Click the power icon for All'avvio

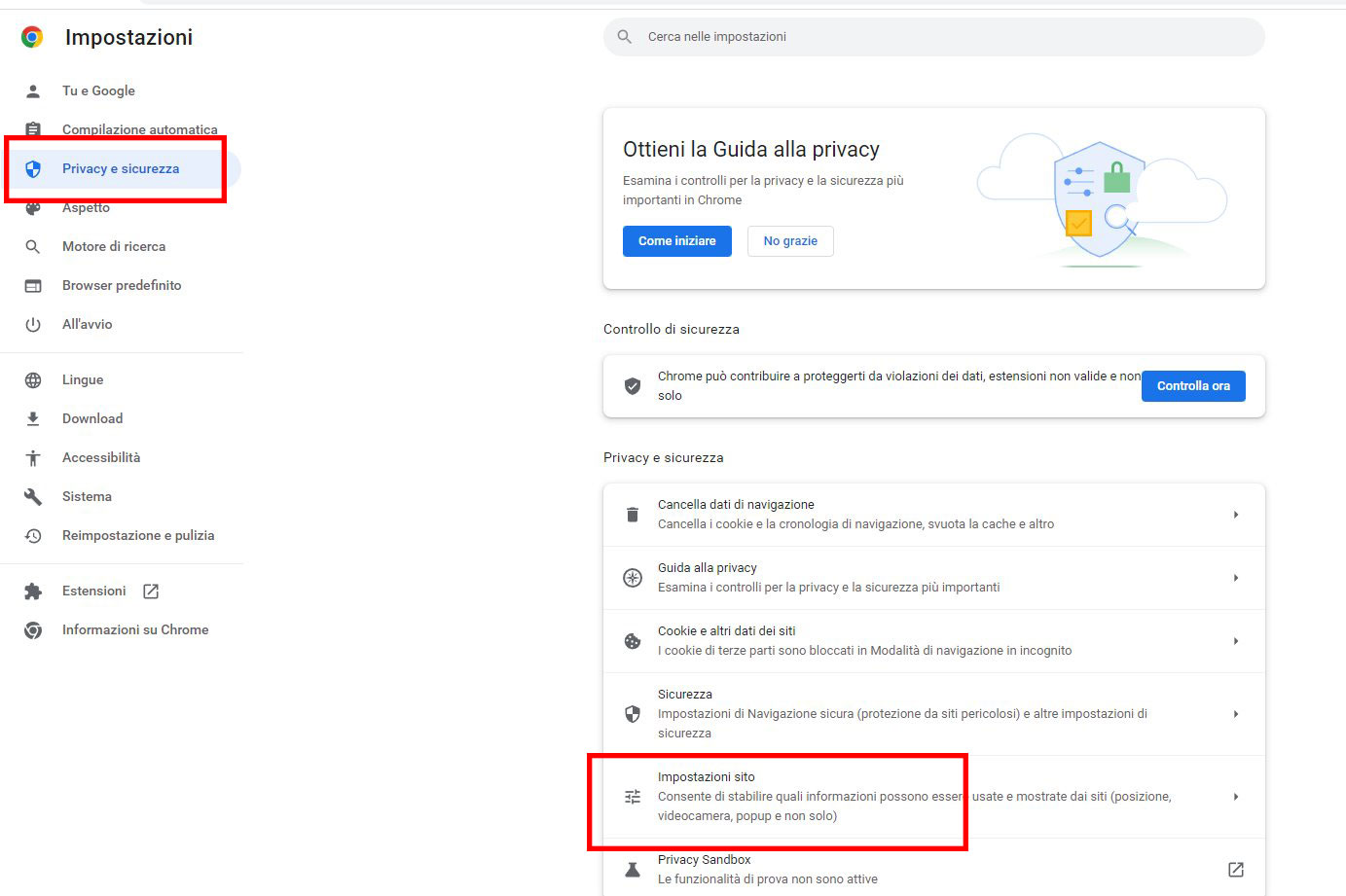(33, 324)
